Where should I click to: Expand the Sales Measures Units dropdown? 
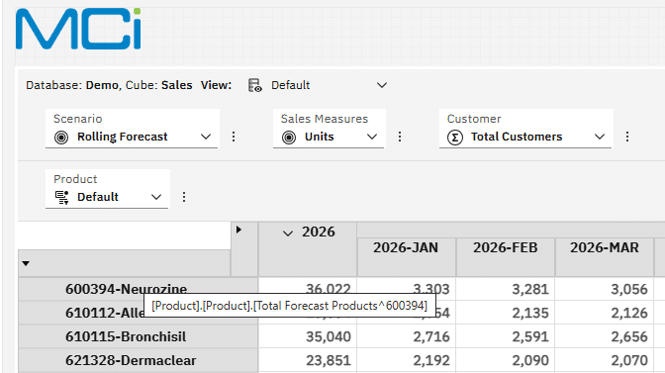pos(372,137)
